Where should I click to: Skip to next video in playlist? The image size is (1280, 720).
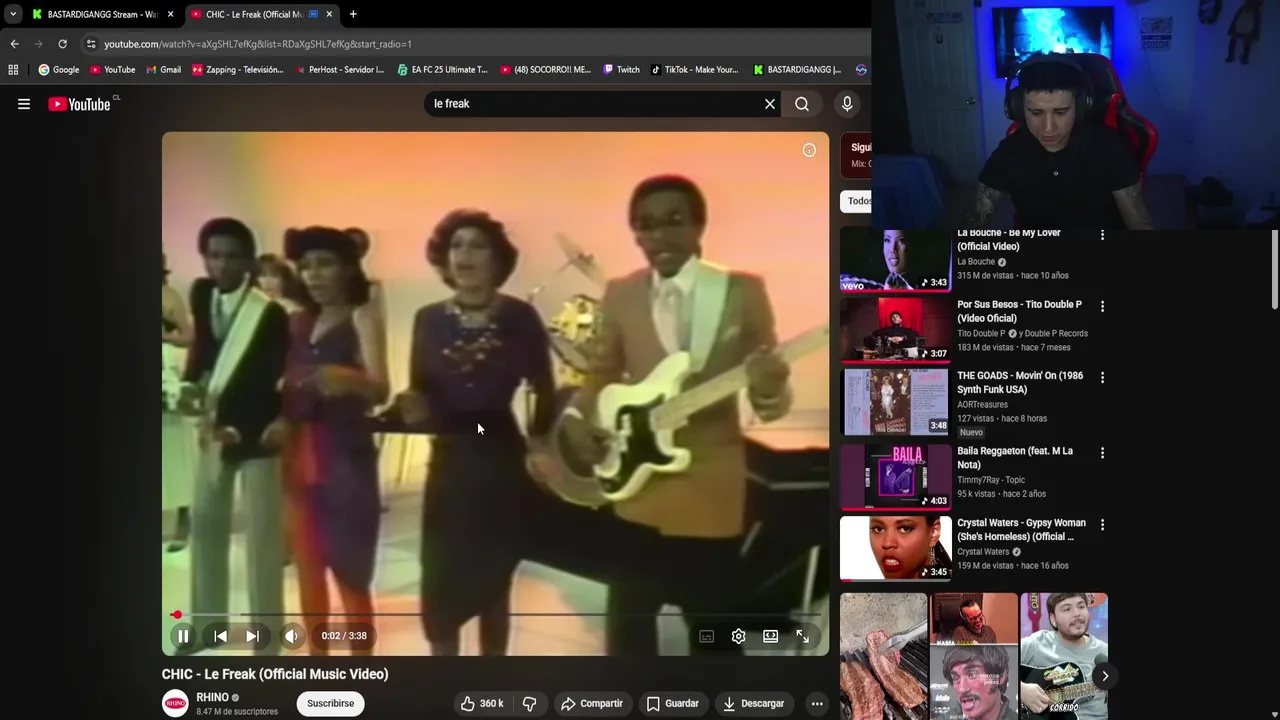click(253, 636)
